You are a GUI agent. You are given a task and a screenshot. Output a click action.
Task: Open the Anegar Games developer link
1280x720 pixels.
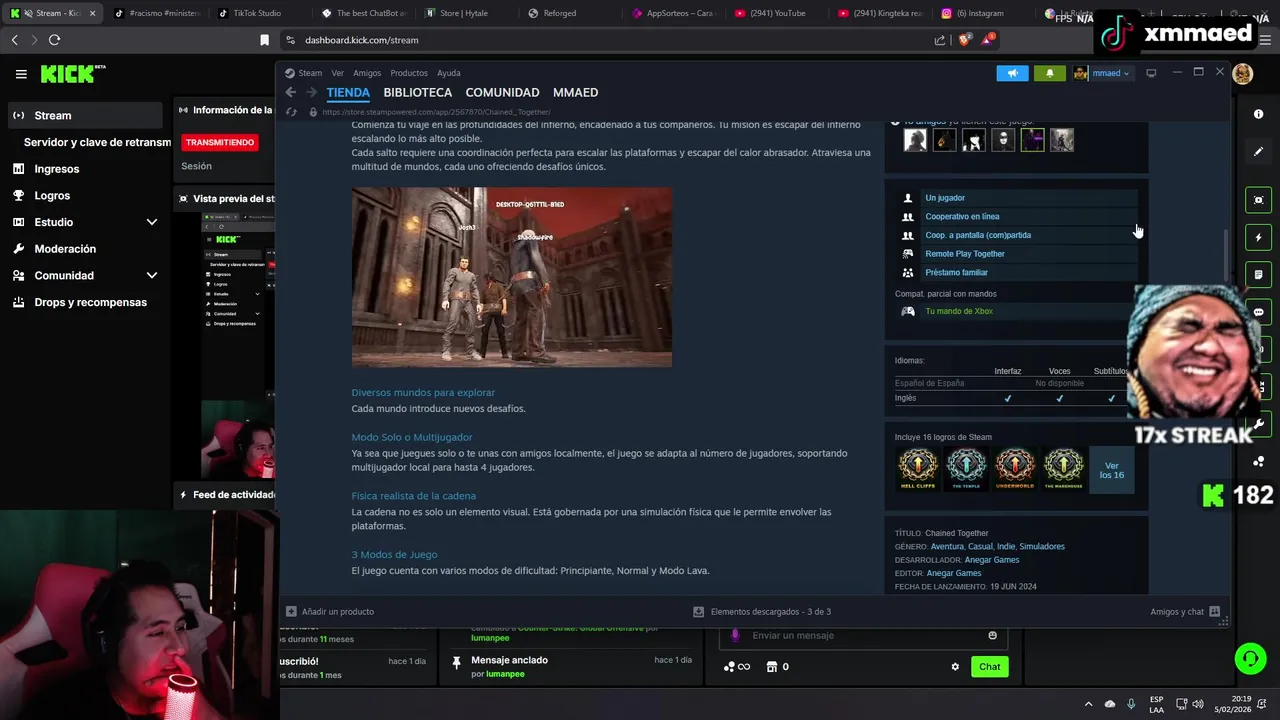(x=992, y=560)
